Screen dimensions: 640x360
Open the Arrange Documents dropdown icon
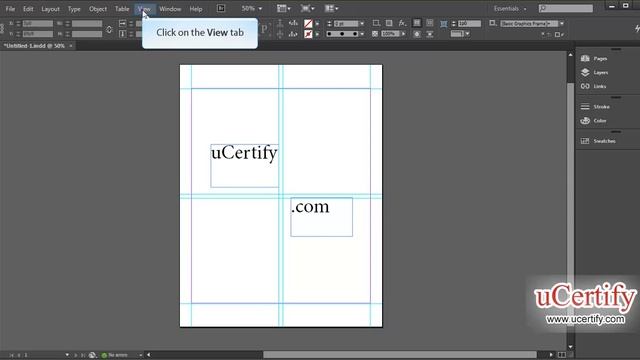(331, 8)
